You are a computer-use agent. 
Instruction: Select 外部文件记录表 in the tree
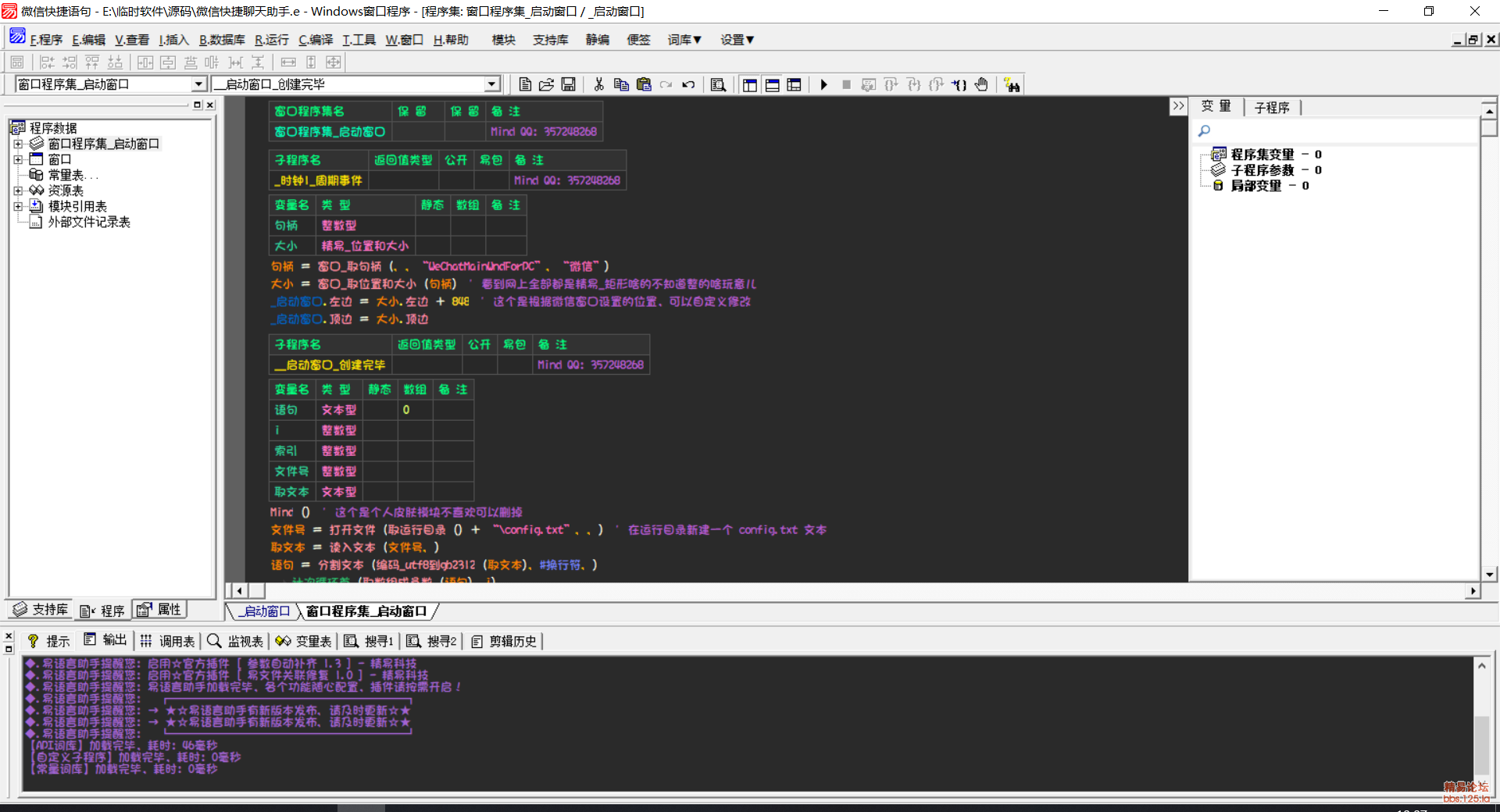tap(89, 222)
